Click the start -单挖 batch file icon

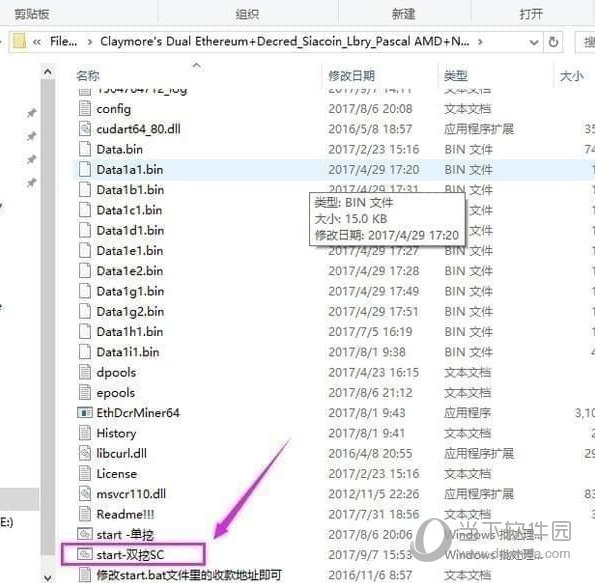[x=85, y=534]
